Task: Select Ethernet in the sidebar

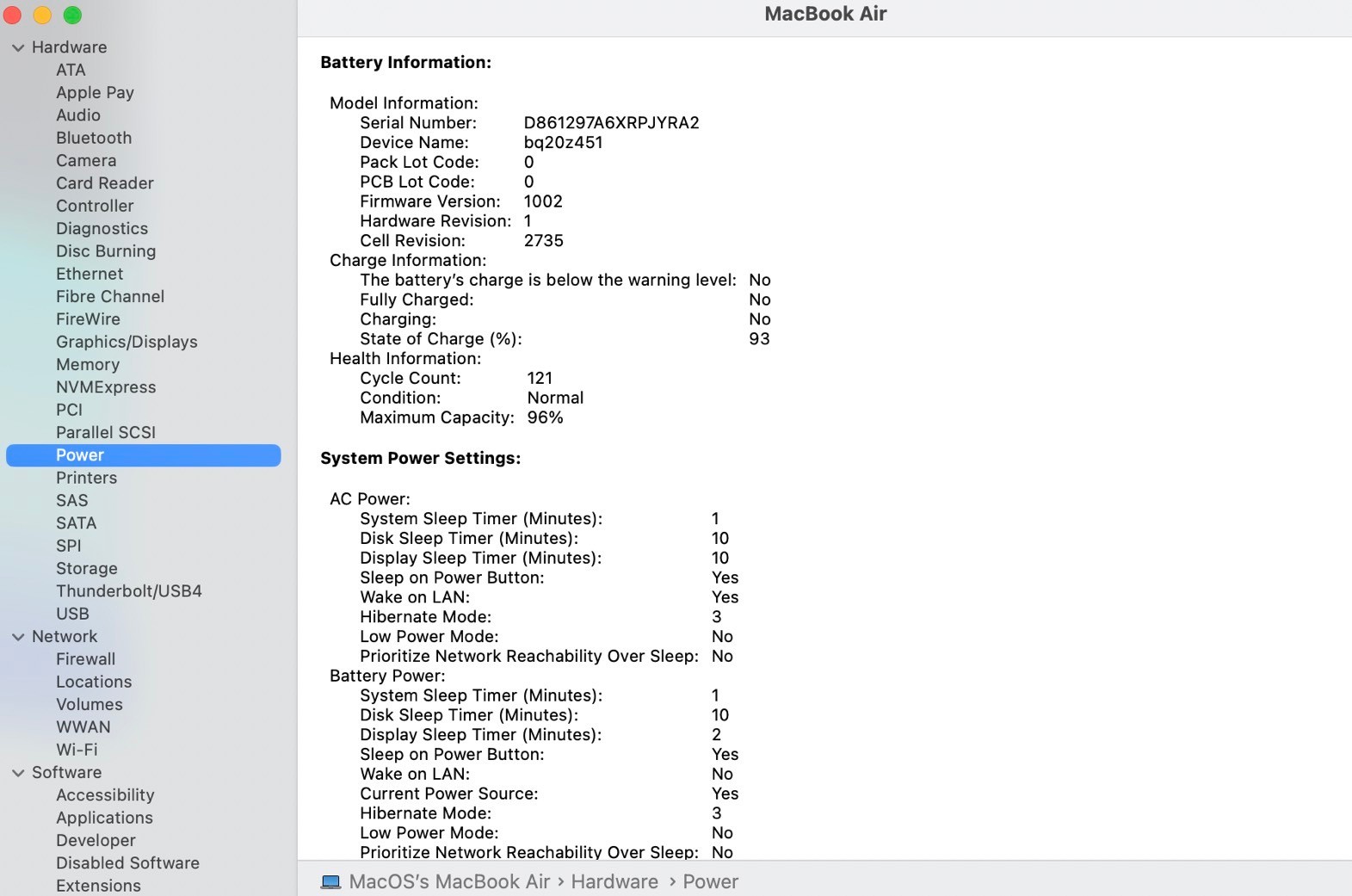Action: click(90, 274)
